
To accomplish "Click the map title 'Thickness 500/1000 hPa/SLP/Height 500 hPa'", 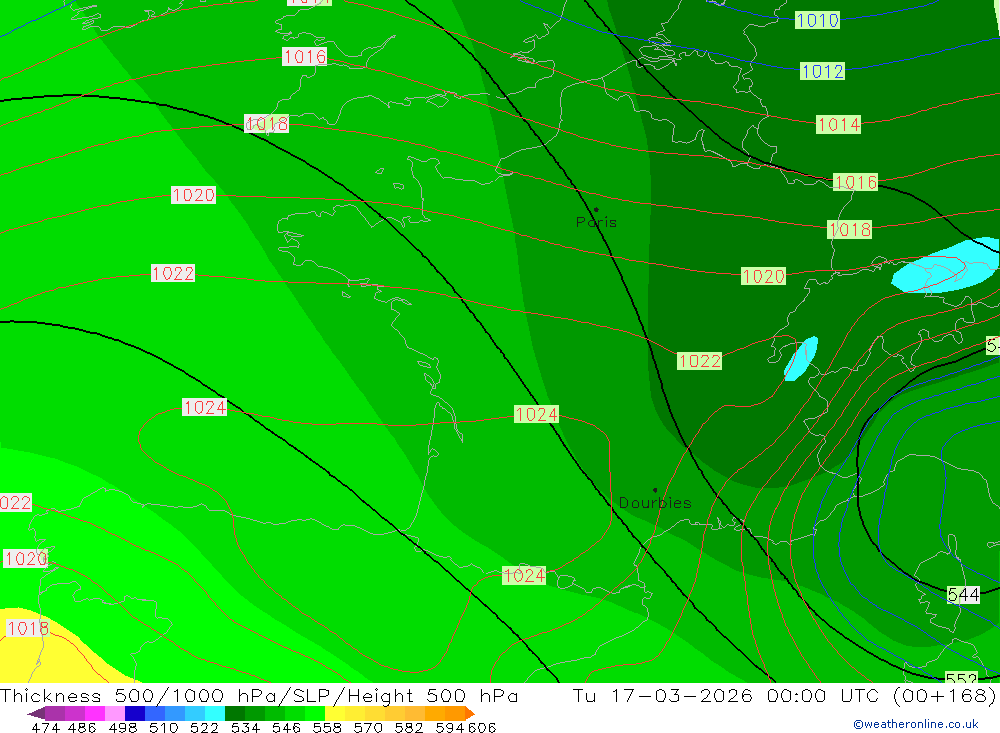I will [x=259, y=695].
